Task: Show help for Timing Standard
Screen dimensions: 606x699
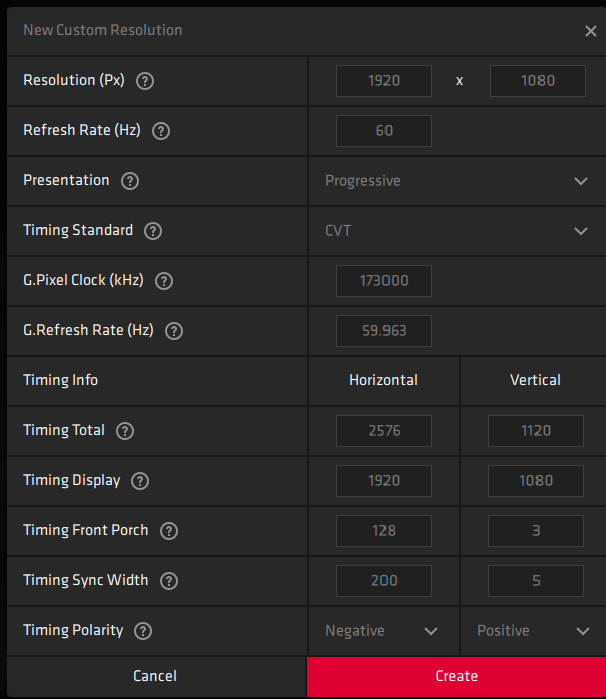Action: 153,231
